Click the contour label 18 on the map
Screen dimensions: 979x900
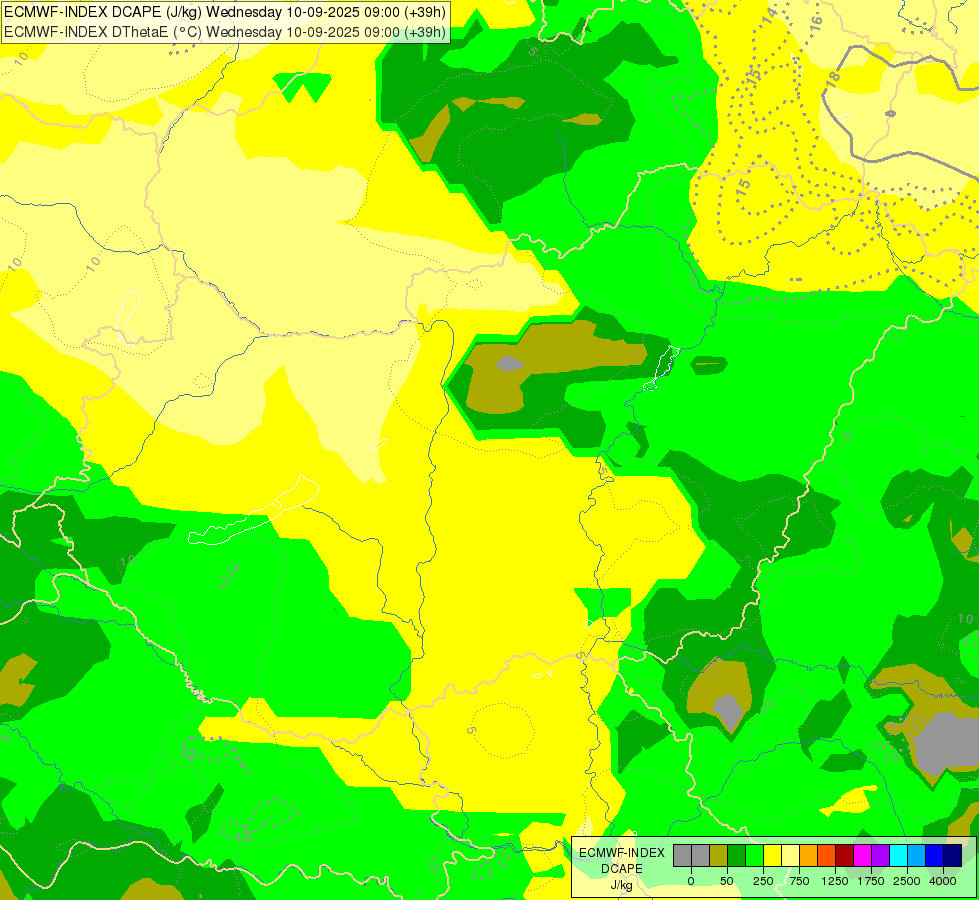point(833,78)
